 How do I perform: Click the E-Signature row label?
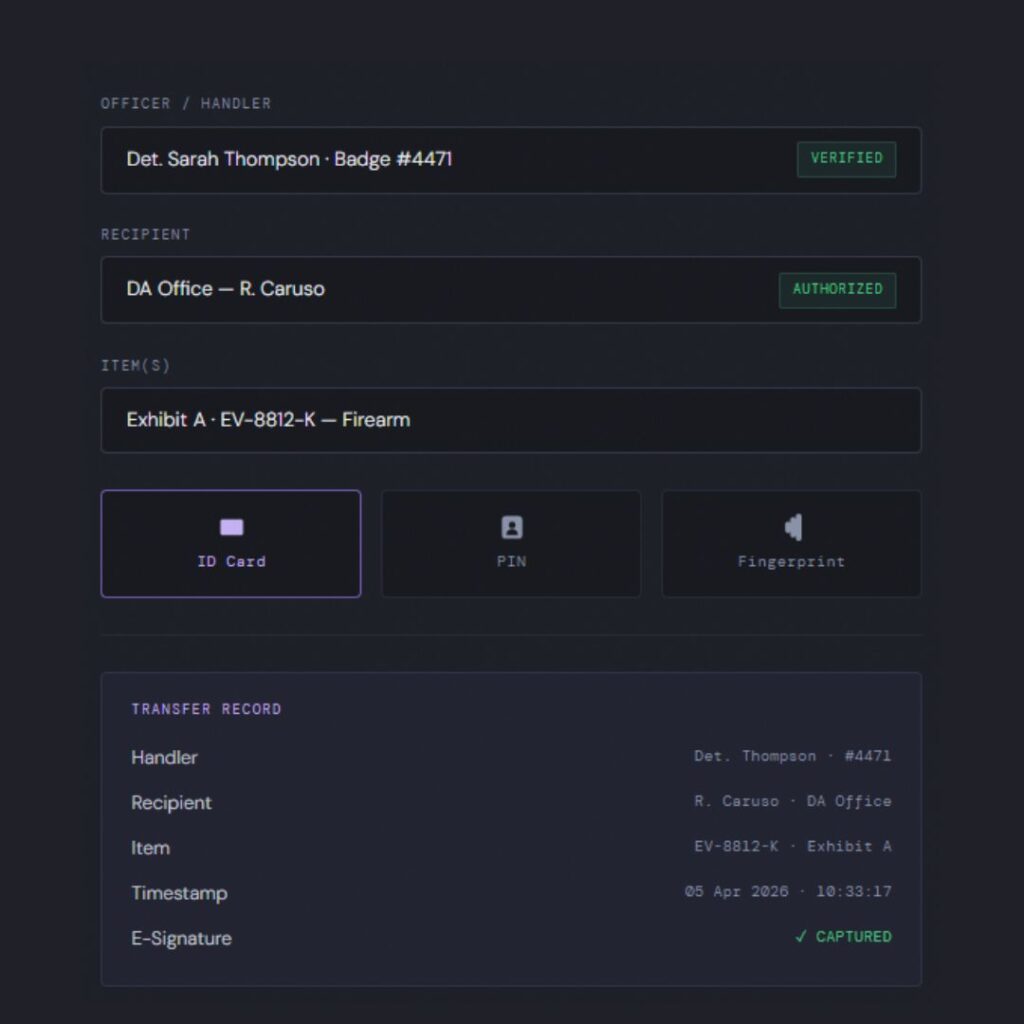point(181,938)
